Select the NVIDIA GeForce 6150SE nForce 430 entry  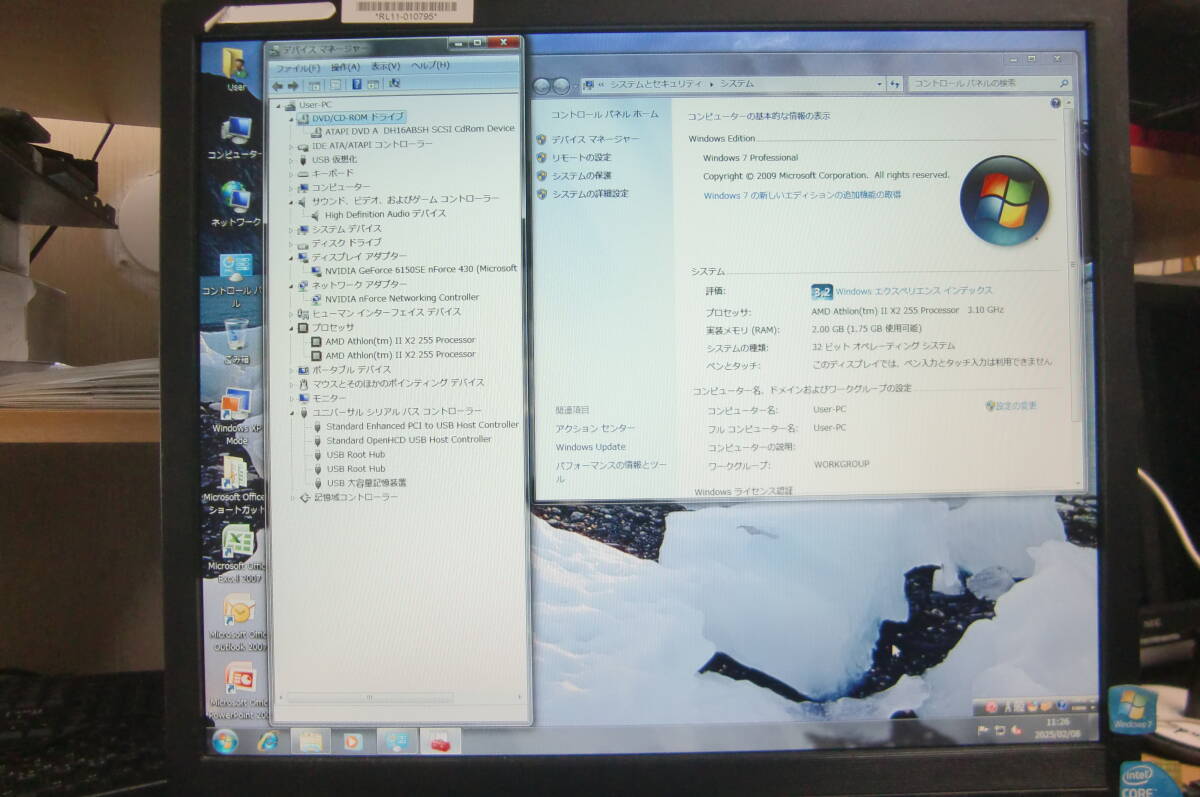(x=413, y=269)
